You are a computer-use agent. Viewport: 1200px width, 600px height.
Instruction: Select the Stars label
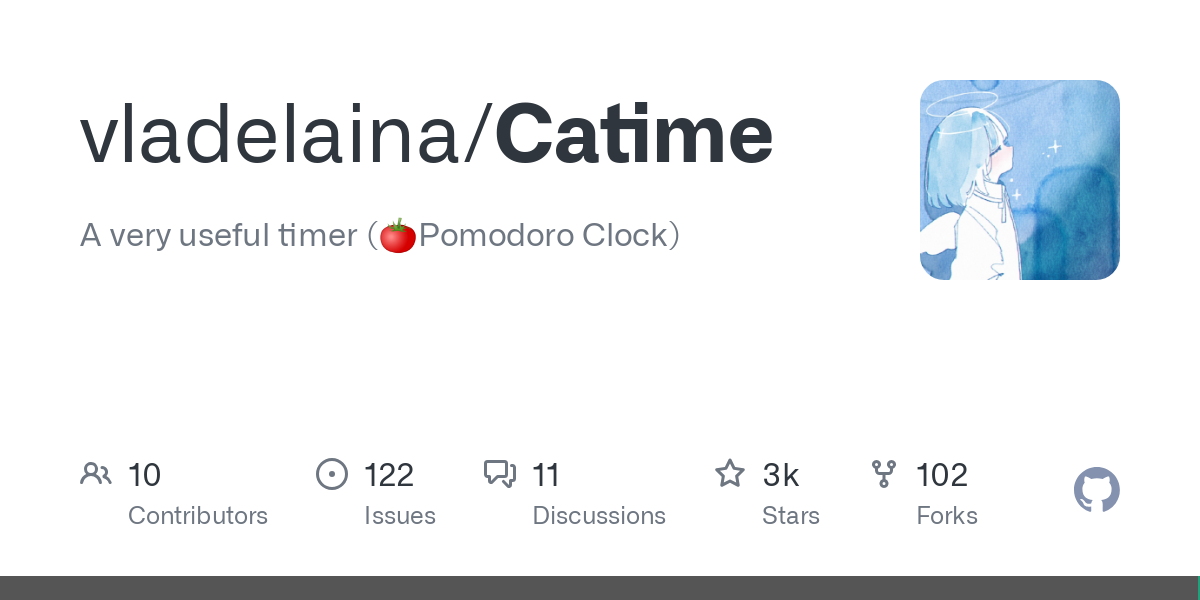click(x=791, y=516)
